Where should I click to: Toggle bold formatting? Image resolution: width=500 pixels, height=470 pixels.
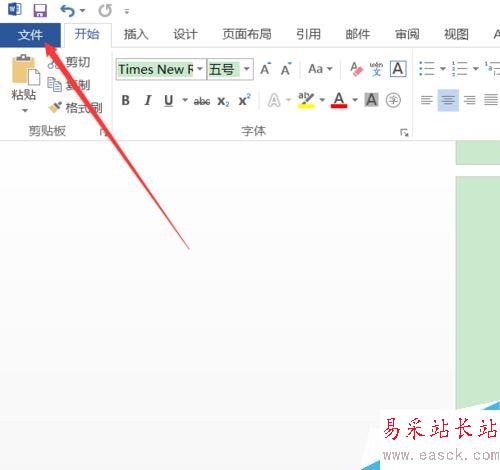[x=126, y=100]
